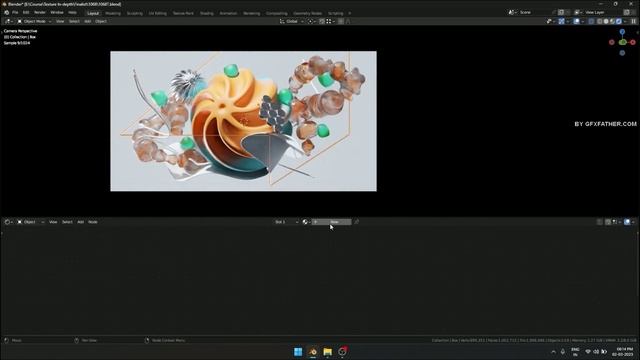Switch to the Scripting workspace tab
The image size is (640, 360).
[336, 13]
